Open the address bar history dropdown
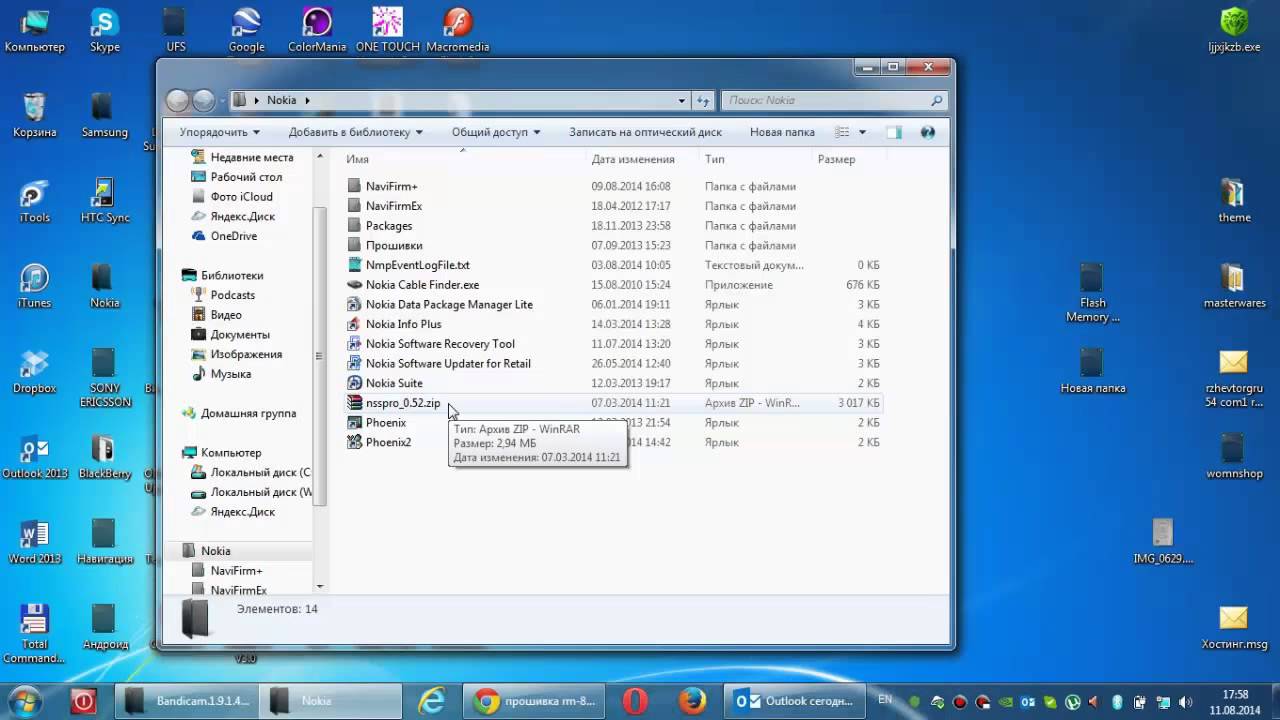This screenshot has width=1280, height=720. (682, 100)
